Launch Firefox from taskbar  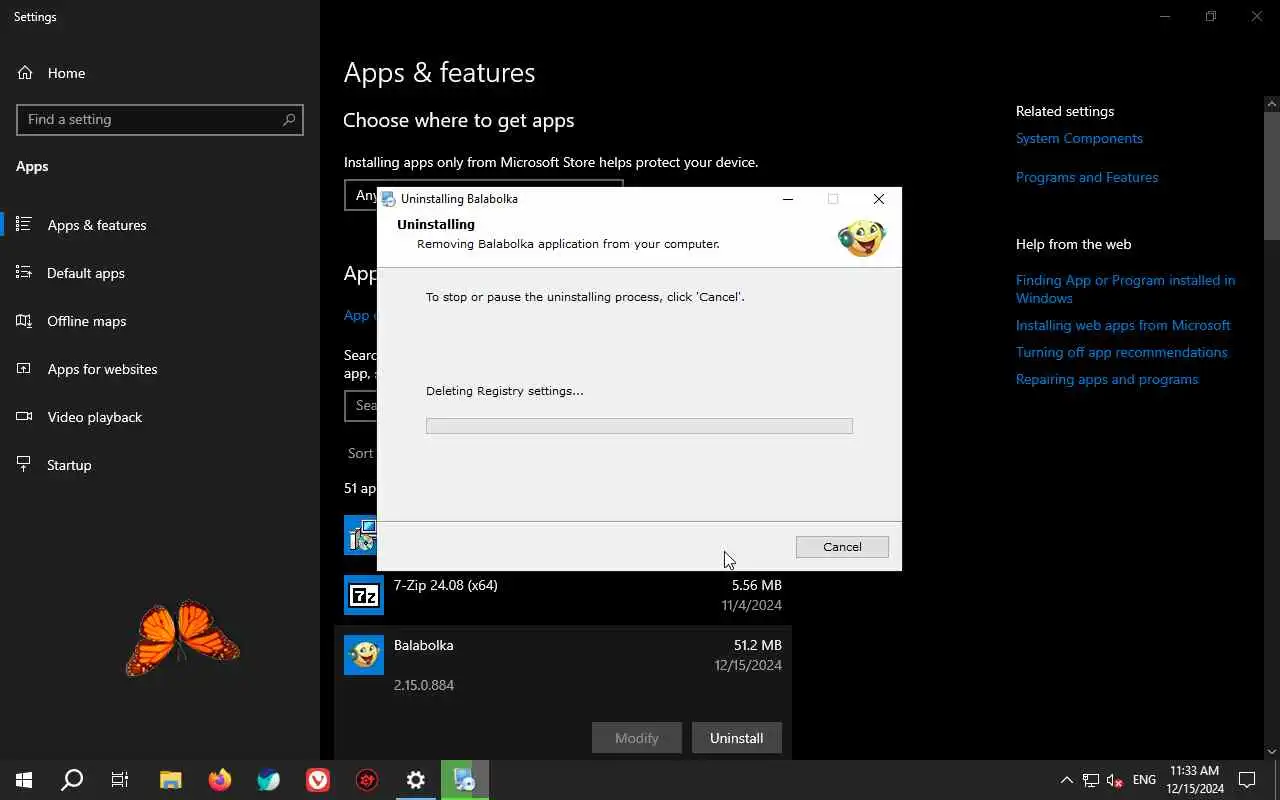[x=220, y=780]
